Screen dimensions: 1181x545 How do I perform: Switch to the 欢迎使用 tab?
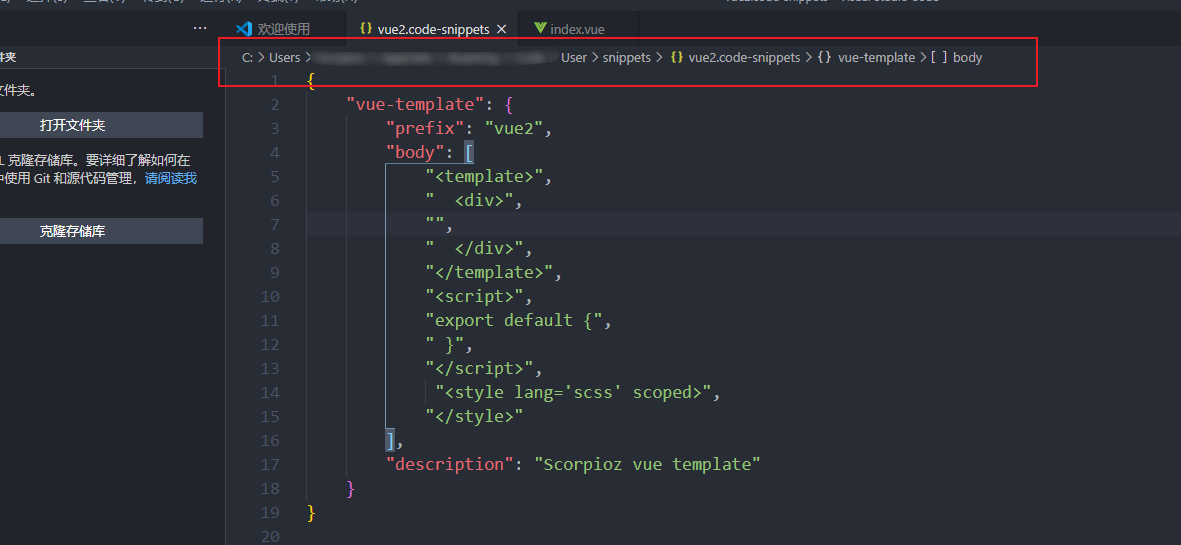[273, 29]
